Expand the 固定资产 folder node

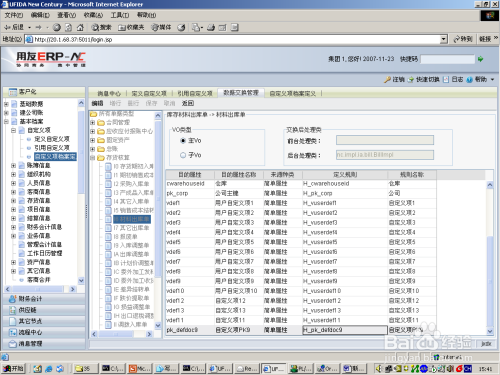point(93,140)
